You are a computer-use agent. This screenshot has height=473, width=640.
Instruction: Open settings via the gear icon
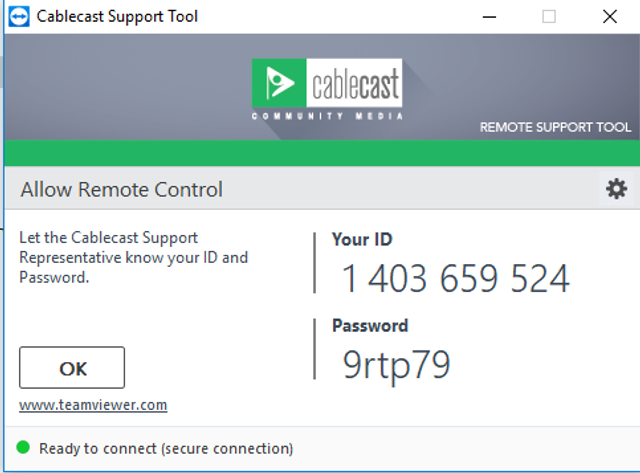[x=616, y=189]
